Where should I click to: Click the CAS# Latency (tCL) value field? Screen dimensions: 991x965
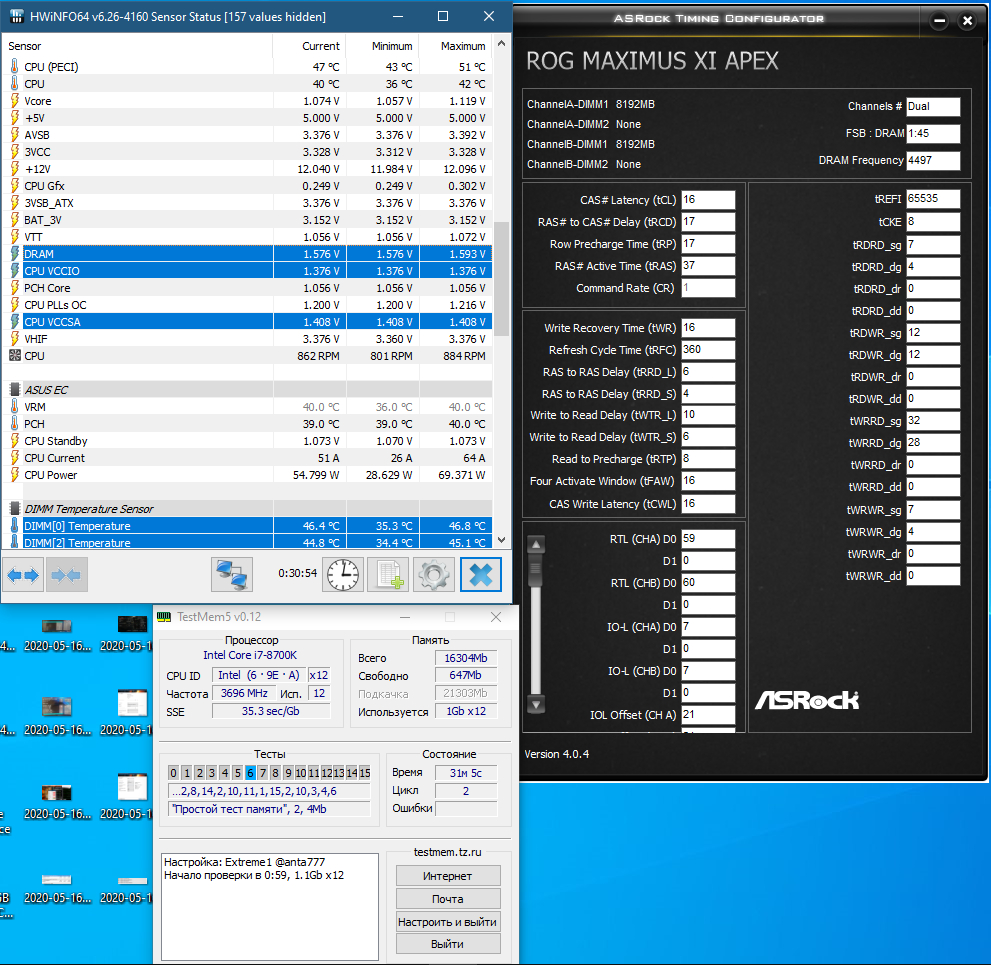708,200
